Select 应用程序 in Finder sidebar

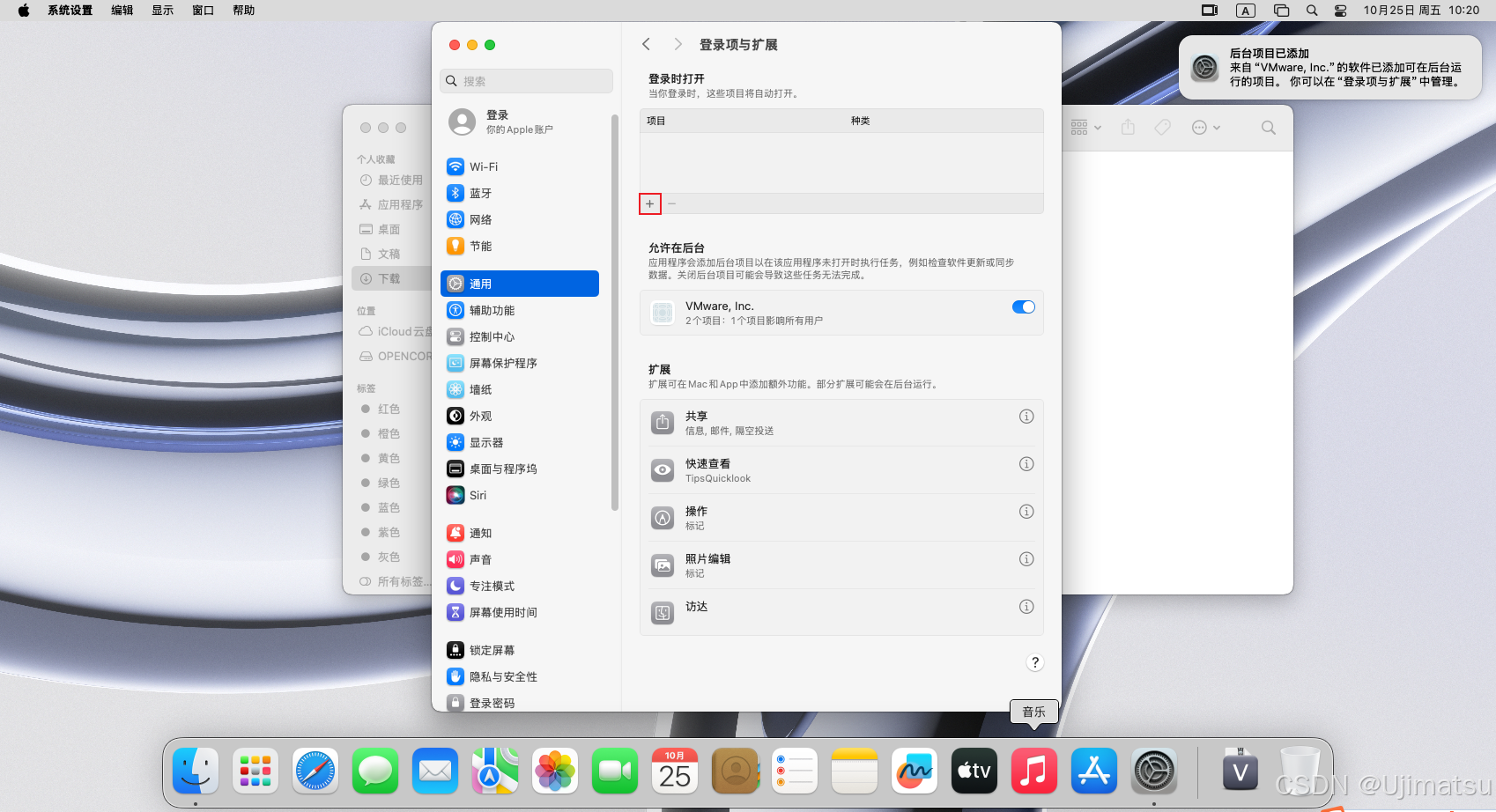click(392, 204)
